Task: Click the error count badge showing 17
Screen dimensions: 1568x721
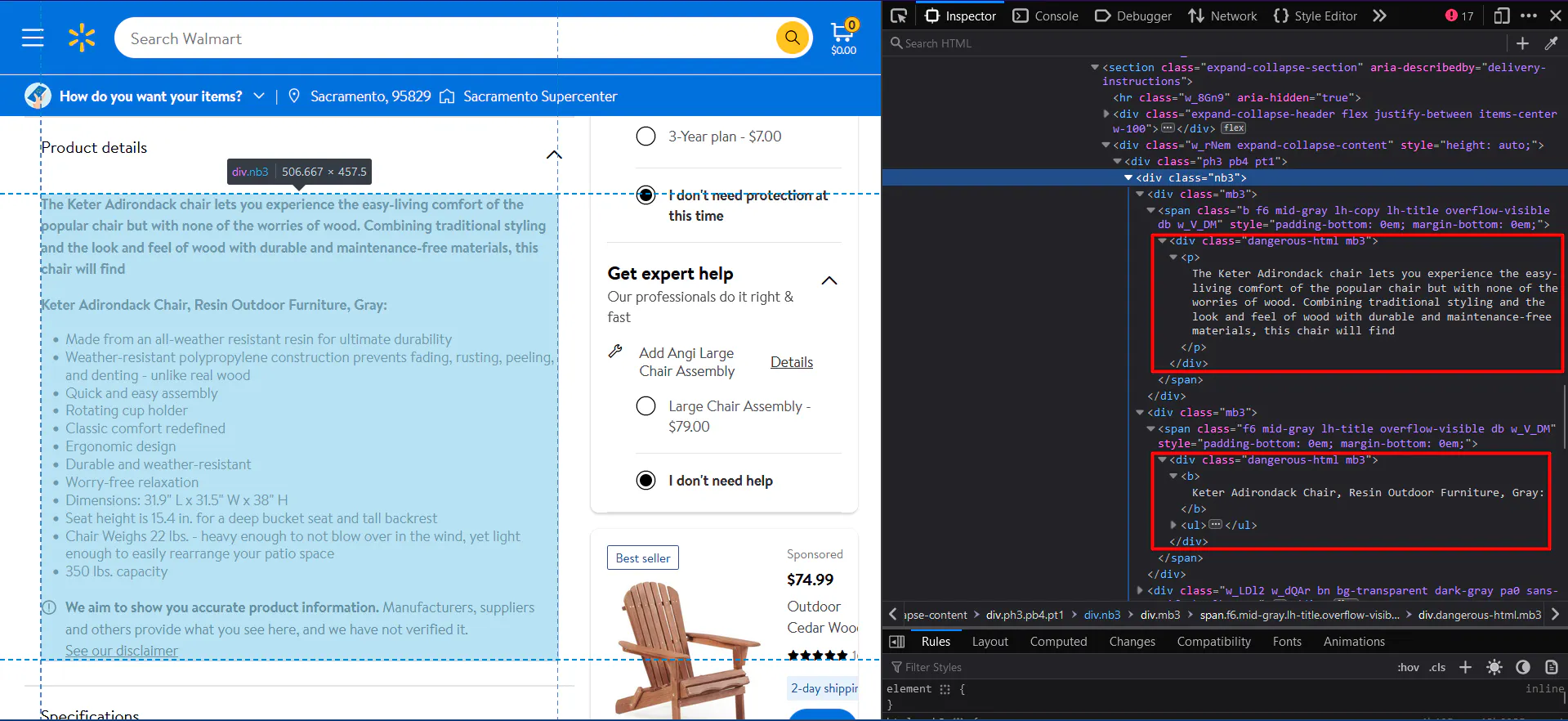Action: (x=1459, y=16)
